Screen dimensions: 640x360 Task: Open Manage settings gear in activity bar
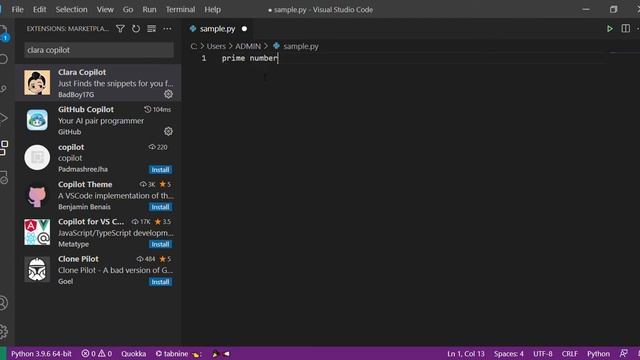(x=4, y=331)
